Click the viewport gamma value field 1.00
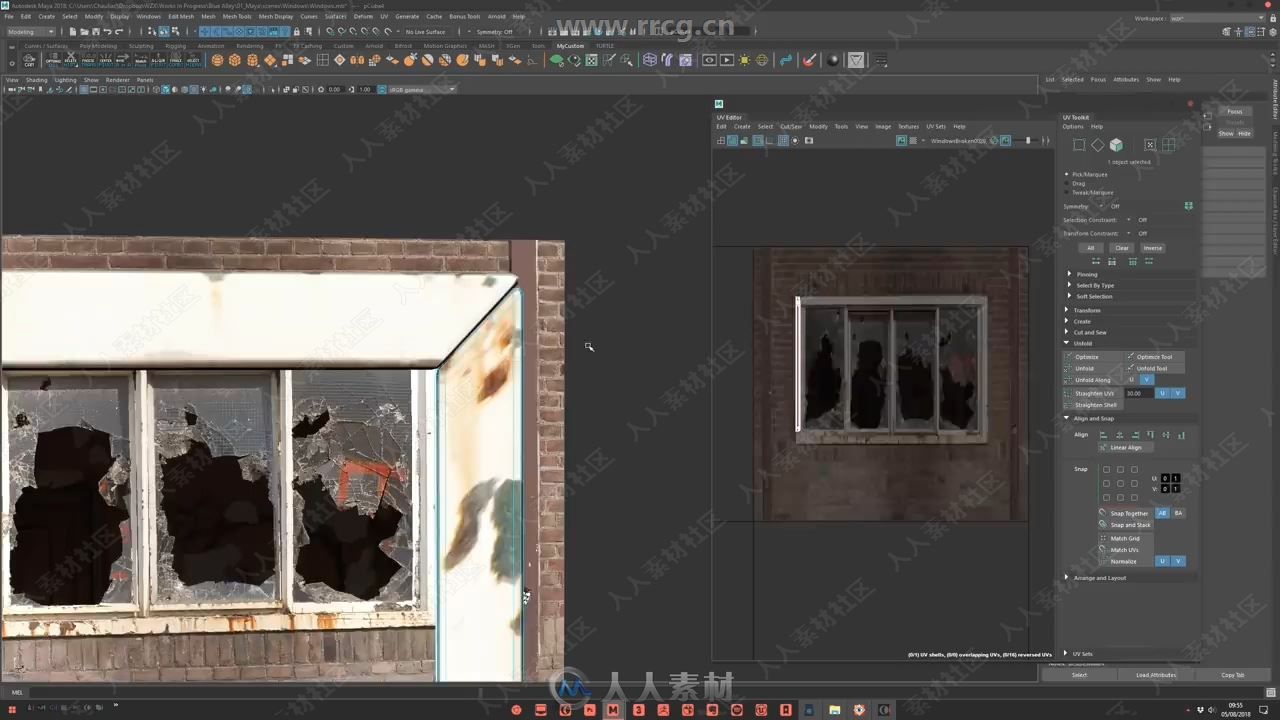Image resolution: width=1280 pixels, height=720 pixels. pyautogui.click(x=366, y=89)
